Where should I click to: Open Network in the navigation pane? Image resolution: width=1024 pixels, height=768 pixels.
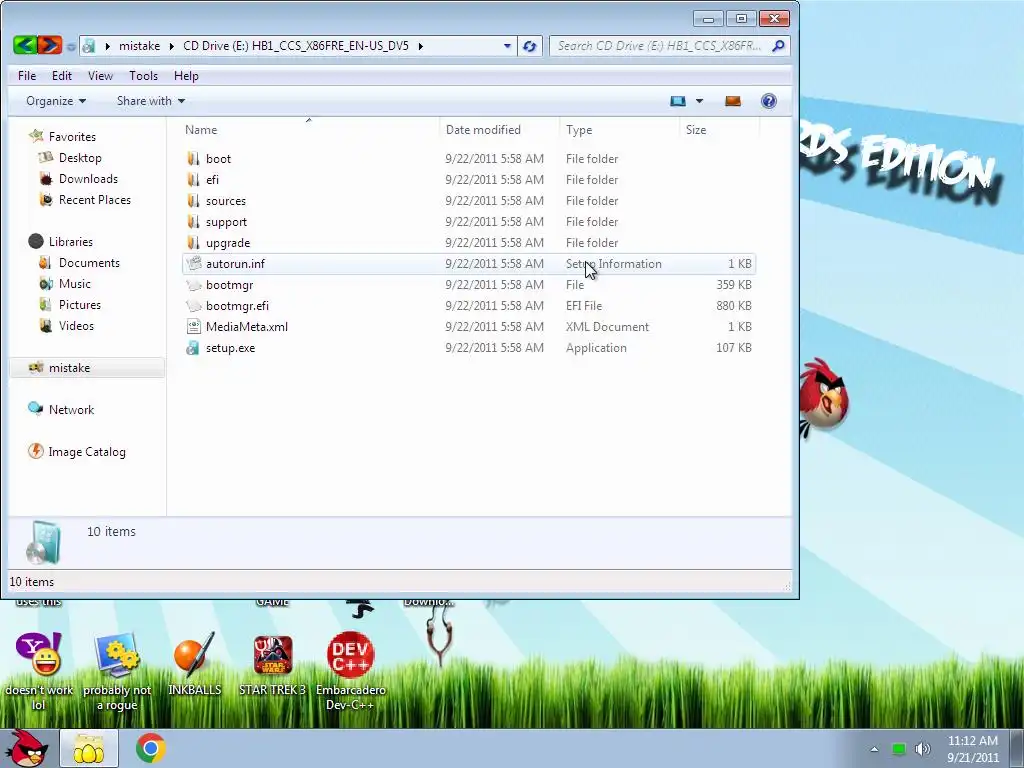(71, 409)
